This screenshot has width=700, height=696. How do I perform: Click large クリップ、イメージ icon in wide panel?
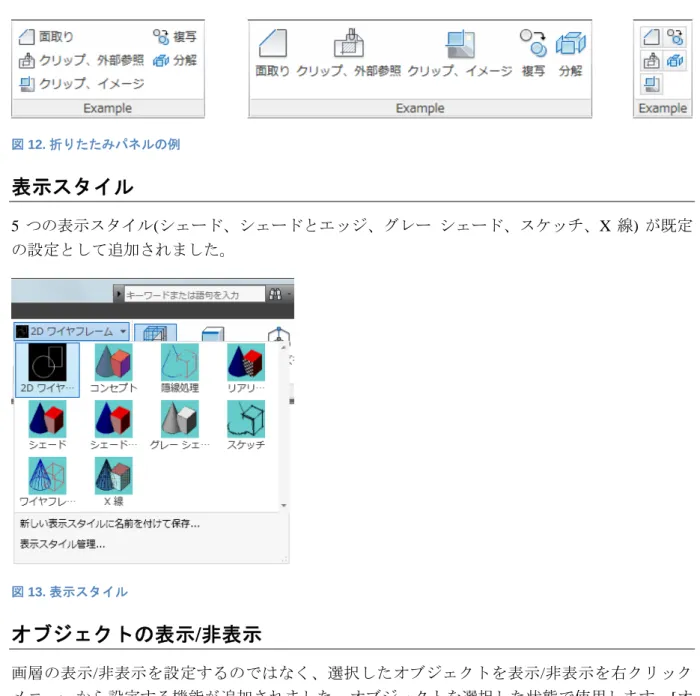(460, 44)
